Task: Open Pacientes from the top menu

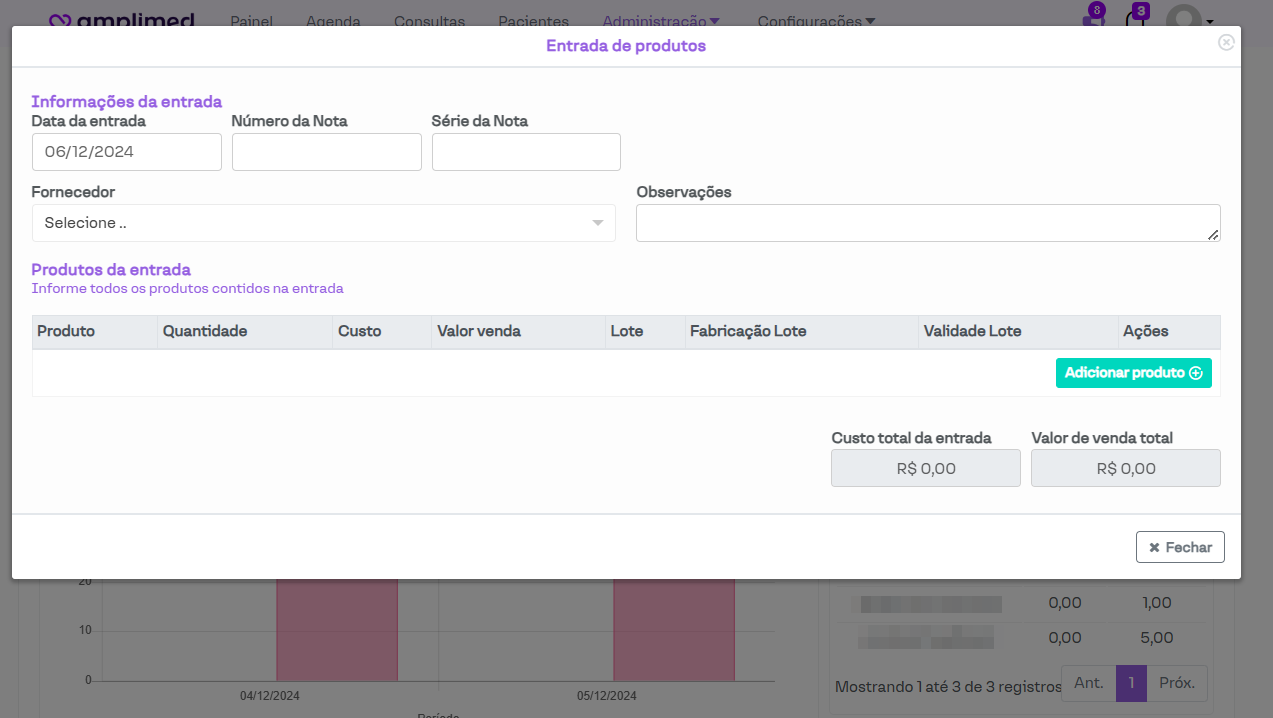Action: point(533,21)
